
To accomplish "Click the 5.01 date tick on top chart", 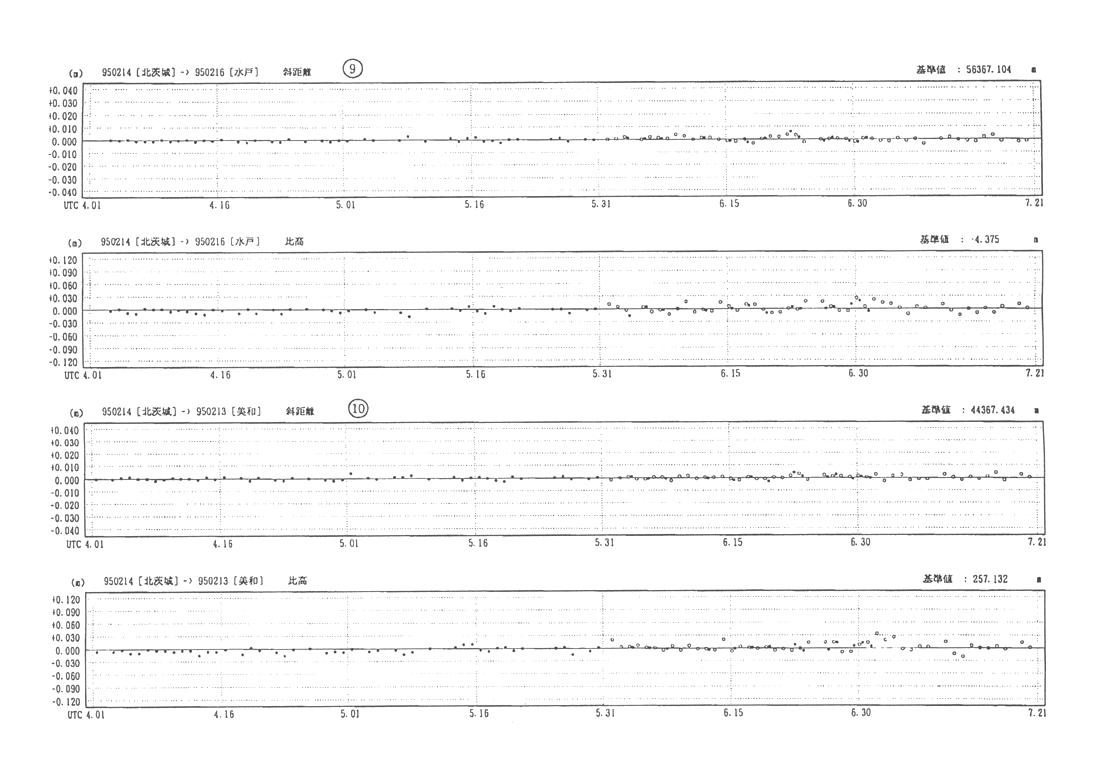I will point(345,204).
